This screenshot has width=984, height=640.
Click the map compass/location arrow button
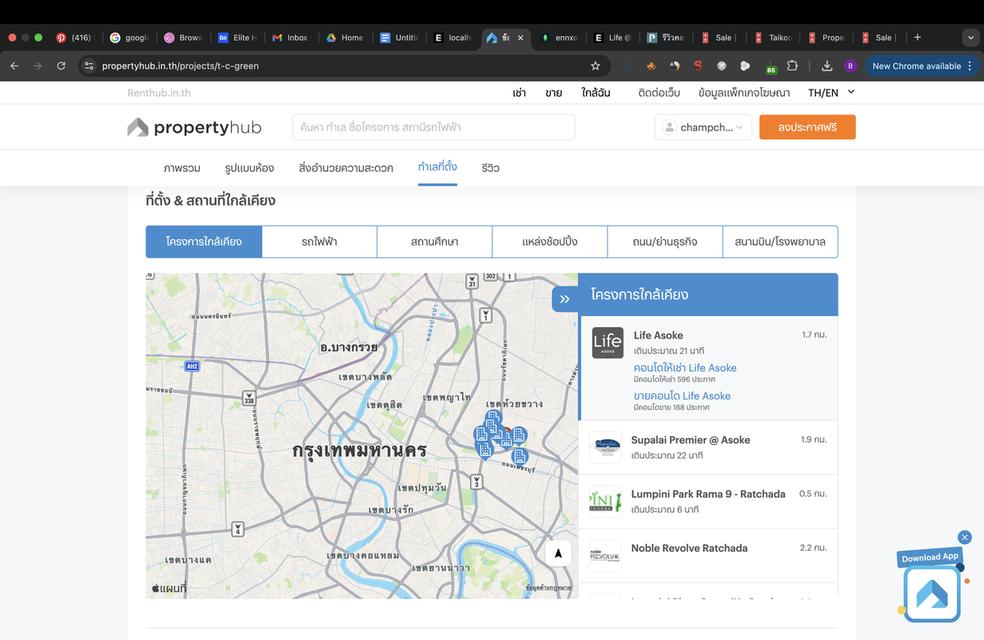pos(558,553)
